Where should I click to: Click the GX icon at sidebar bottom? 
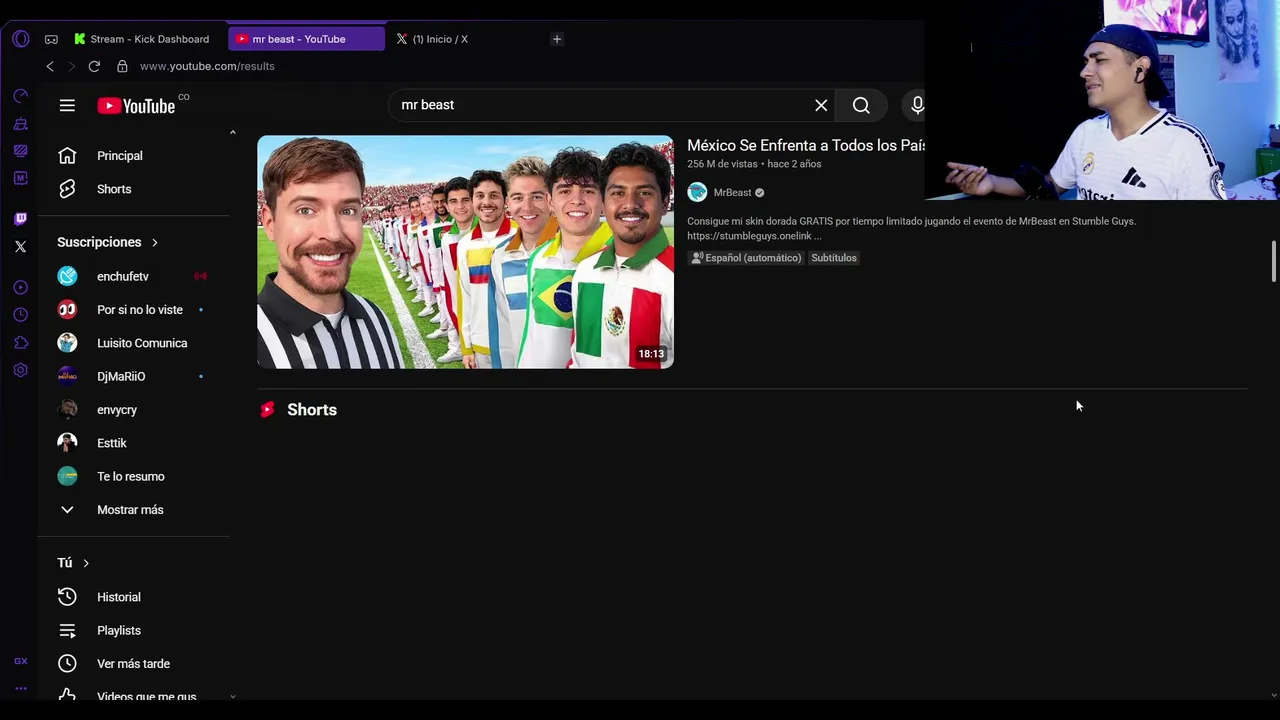tap(20, 661)
